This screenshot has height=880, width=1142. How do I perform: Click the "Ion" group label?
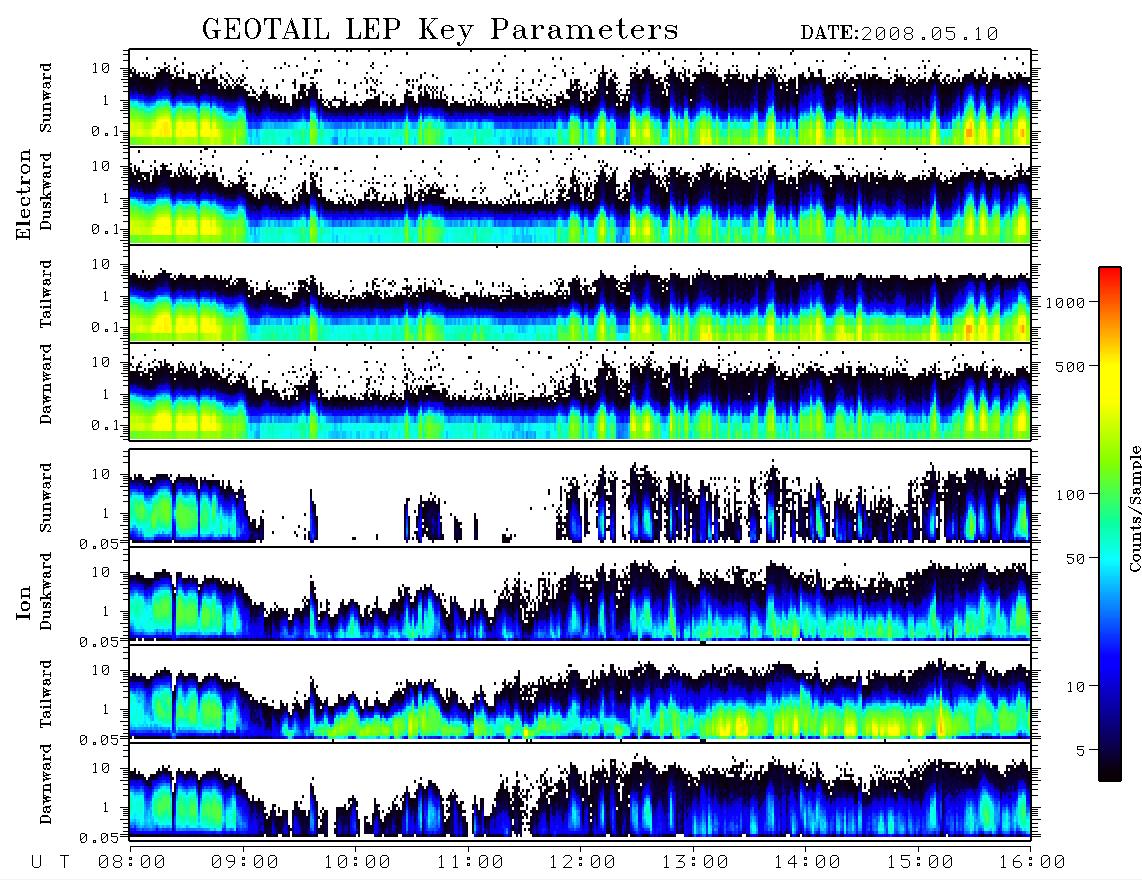click(x=24, y=602)
